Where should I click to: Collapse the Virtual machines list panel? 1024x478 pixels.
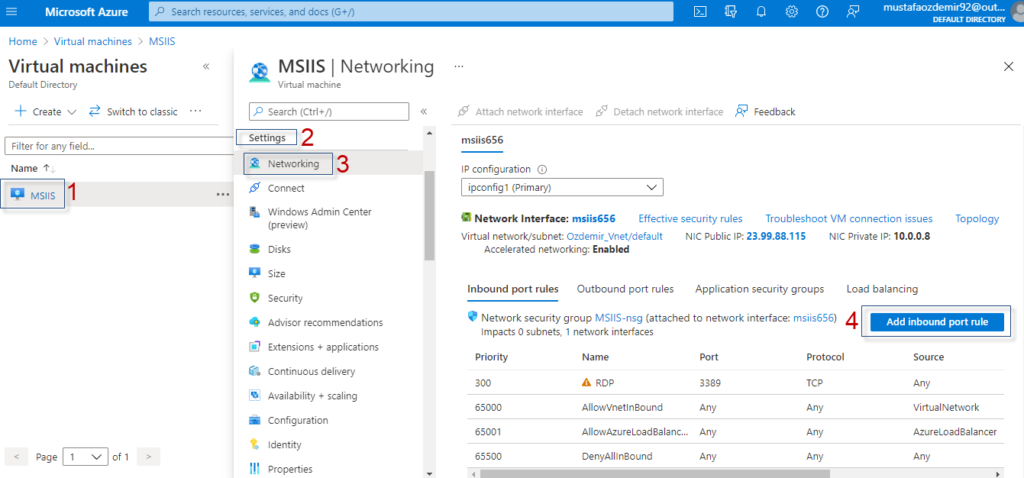tap(206, 67)
